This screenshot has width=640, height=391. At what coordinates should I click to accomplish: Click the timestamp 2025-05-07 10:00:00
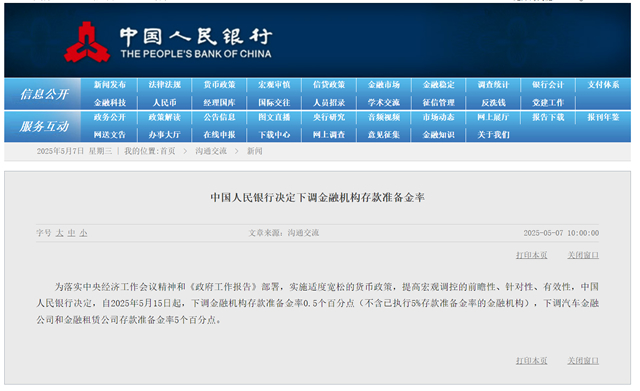[x=561, y=233]
